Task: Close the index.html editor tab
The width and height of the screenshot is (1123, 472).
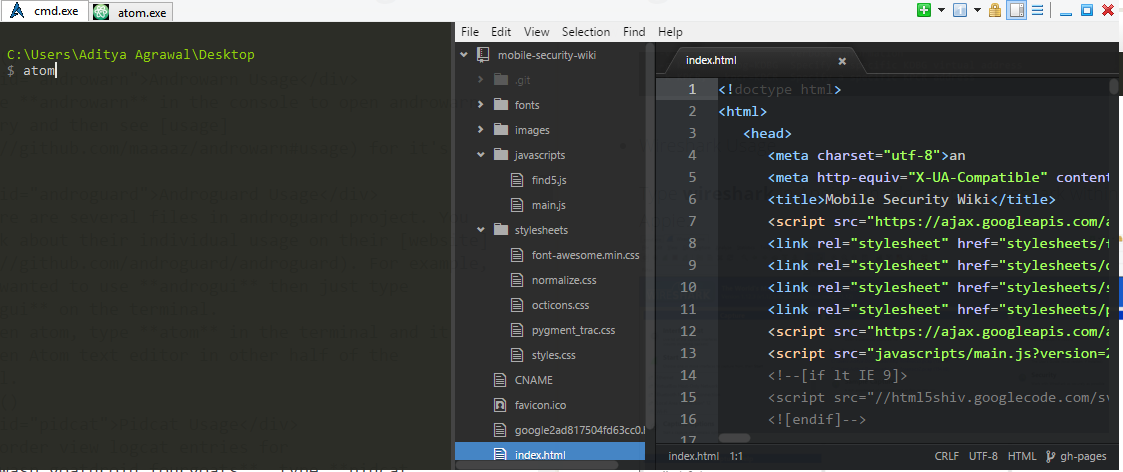Action: click(841, 61)
